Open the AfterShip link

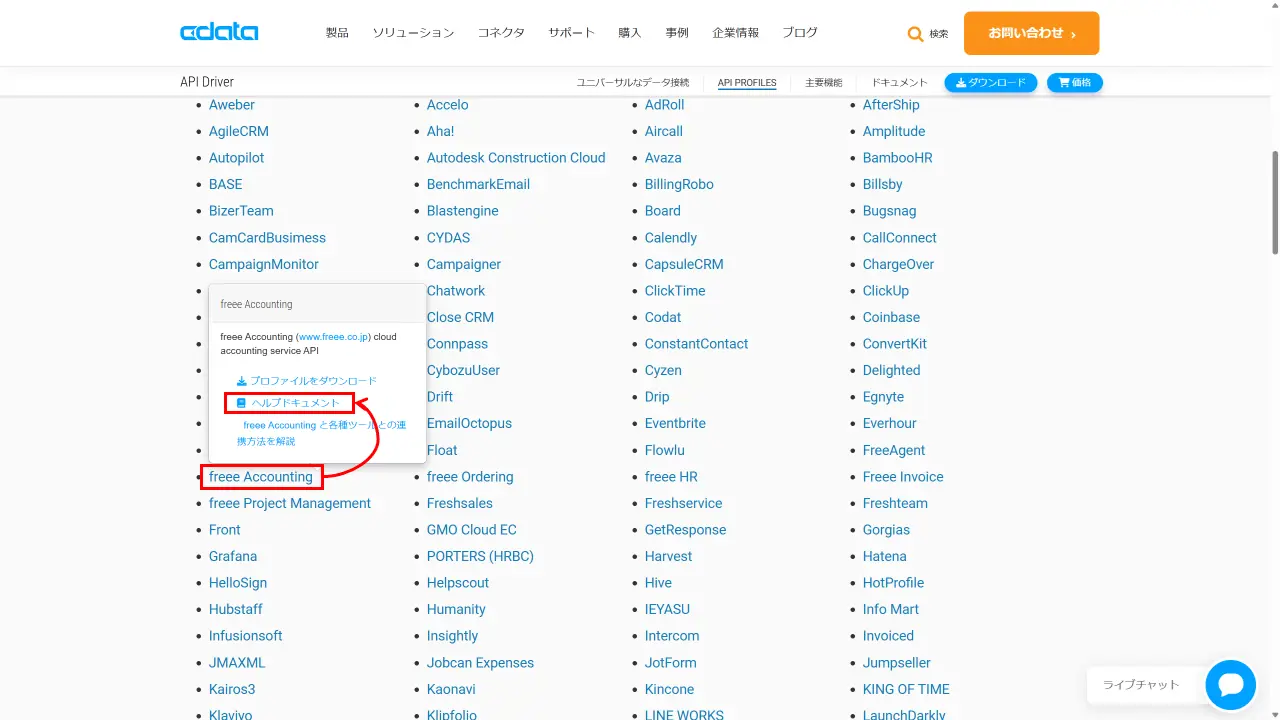(891, 105)
